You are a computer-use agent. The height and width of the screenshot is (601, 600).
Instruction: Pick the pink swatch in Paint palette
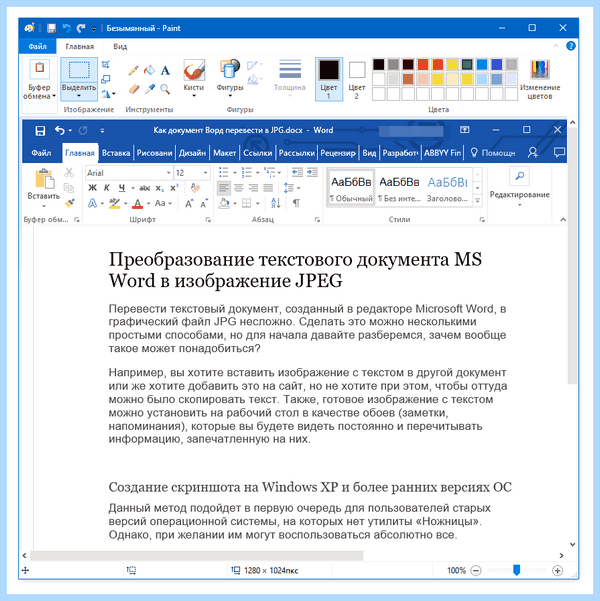click(x=422, y=79)
